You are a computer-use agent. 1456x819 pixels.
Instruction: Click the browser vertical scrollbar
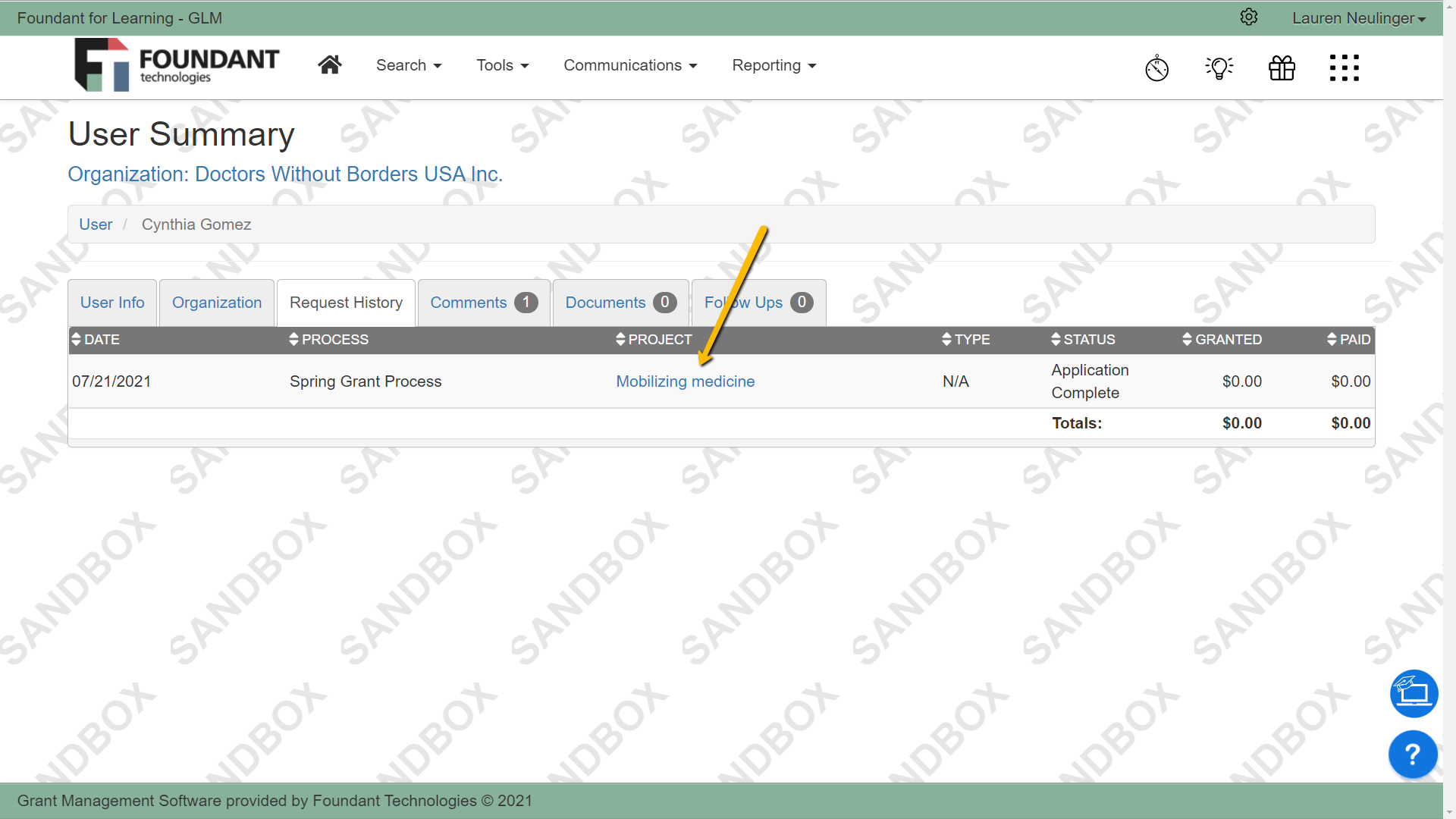[1449, 409]
